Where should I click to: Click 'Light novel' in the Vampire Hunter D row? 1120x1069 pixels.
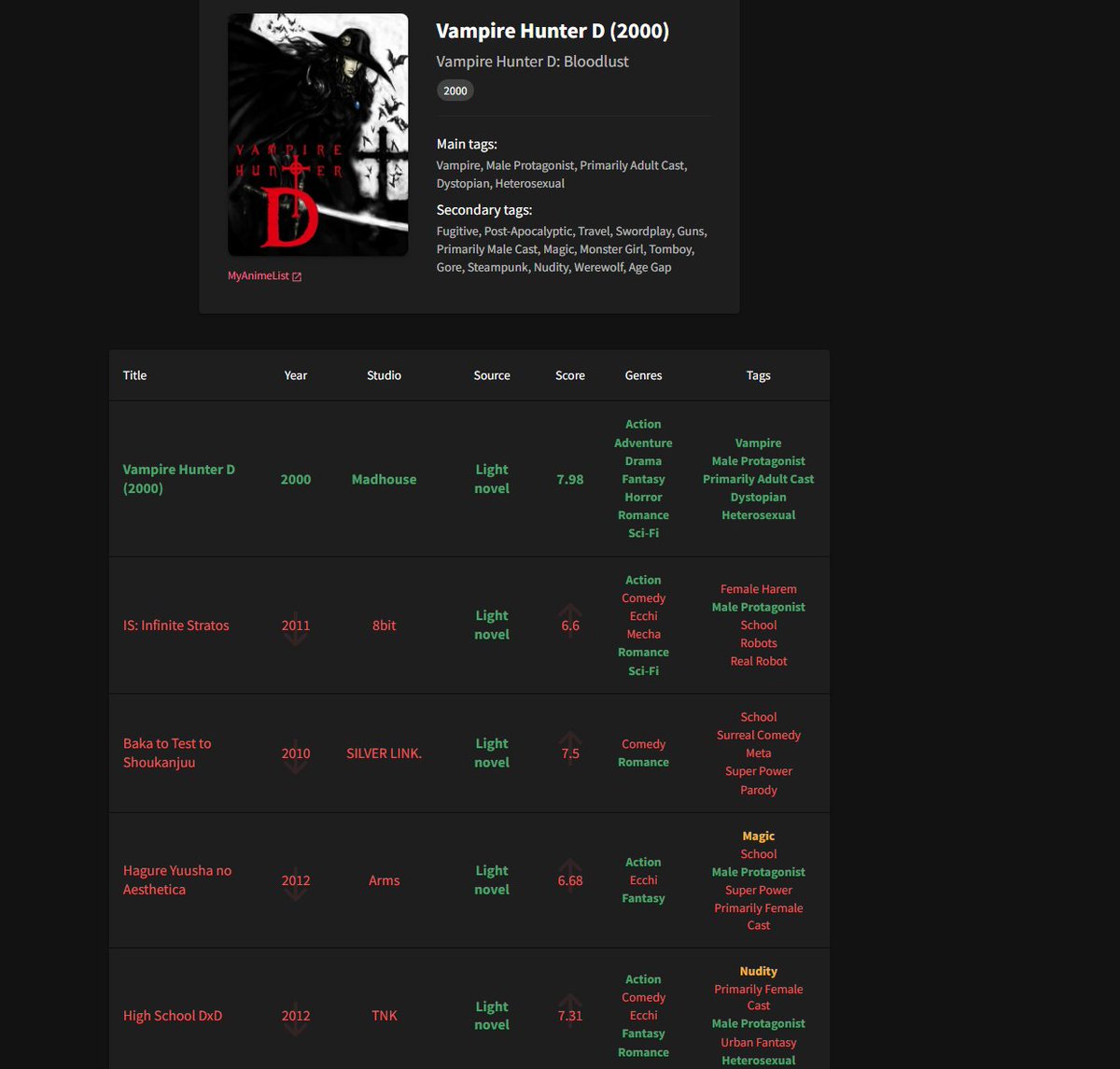coord(492,479)
